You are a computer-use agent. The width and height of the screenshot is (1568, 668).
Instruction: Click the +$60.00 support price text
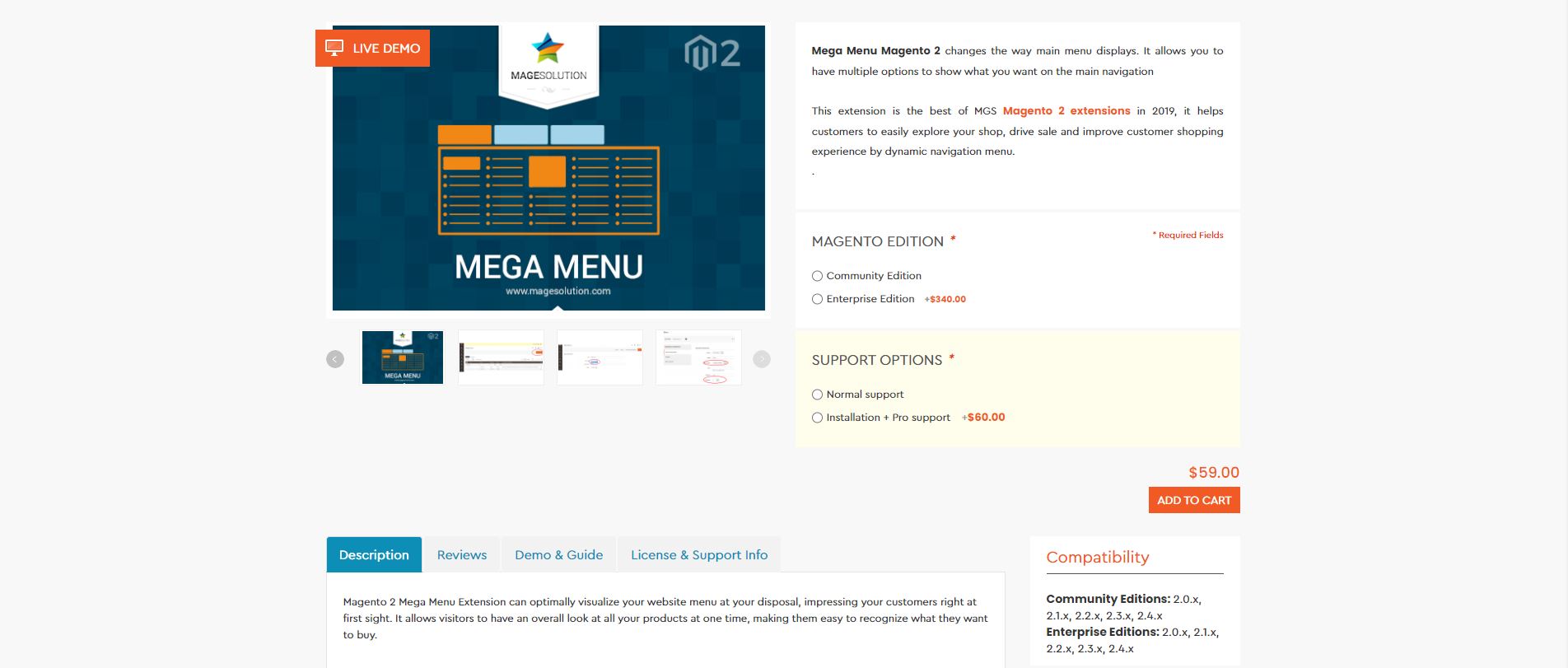983,418
